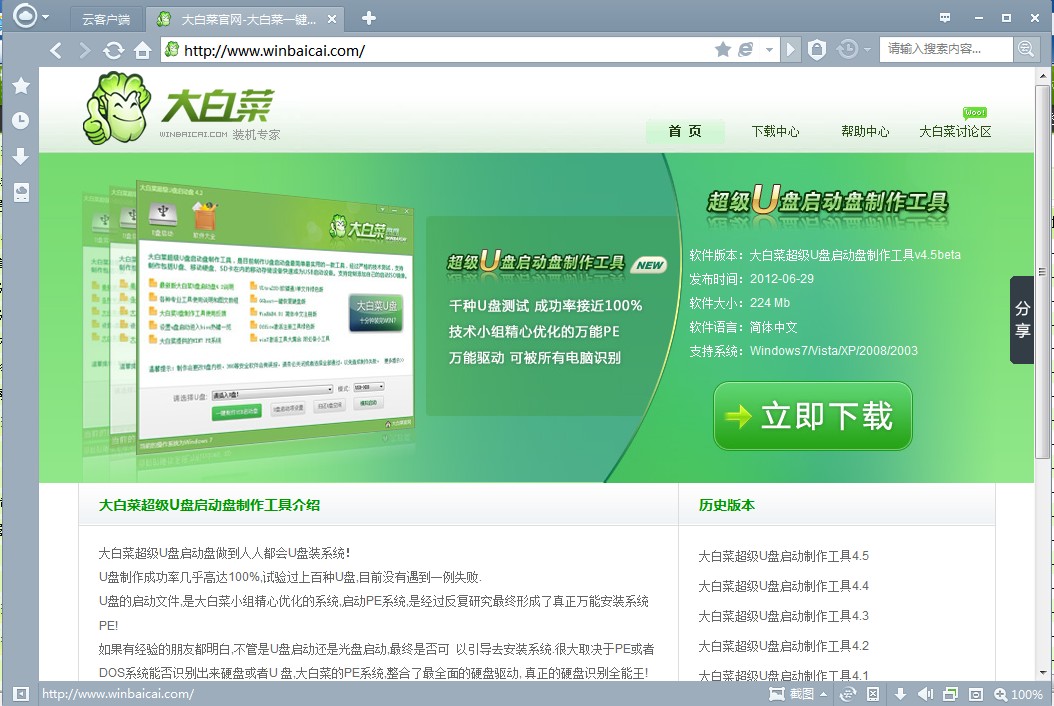Click the search magnifier button
Image resolution: width=1054 pixels, height=706 pixels.
pyautogui.click(x=1026, y=49)
